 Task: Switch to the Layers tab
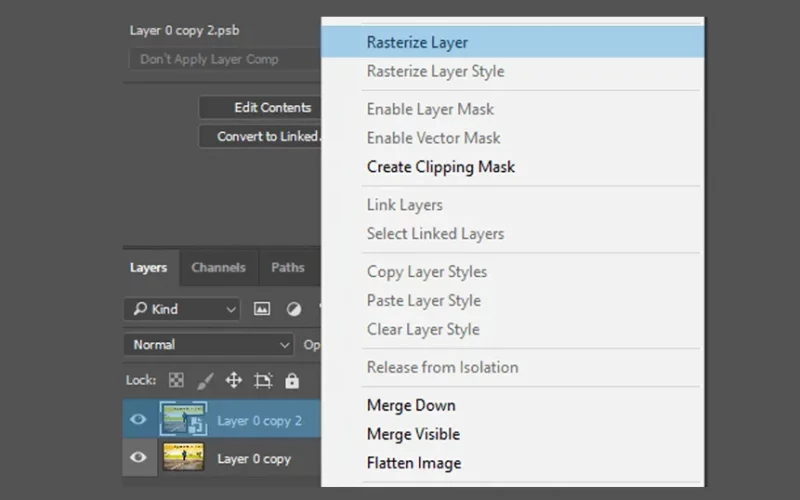coord(148,267)
